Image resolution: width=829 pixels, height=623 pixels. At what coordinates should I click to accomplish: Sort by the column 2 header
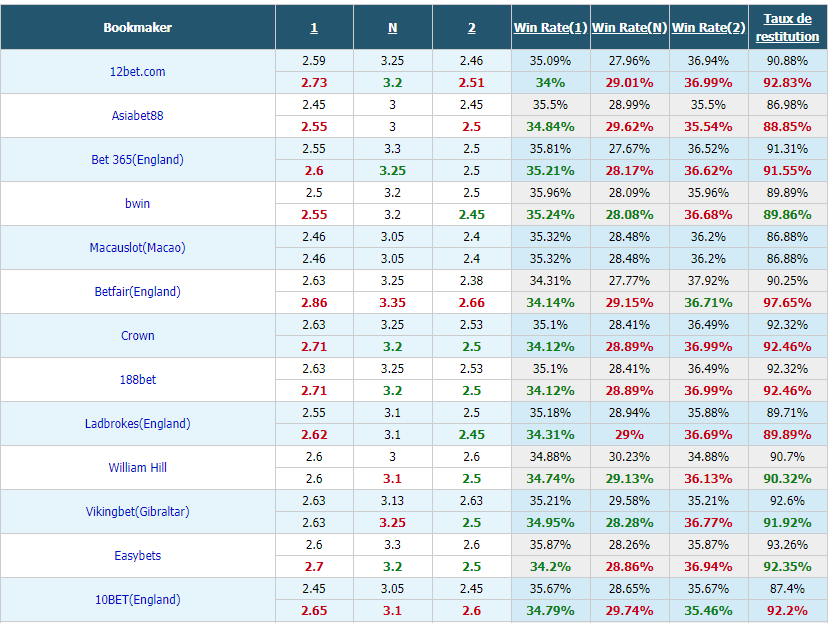pyautogui.click(x=472, y=28)
